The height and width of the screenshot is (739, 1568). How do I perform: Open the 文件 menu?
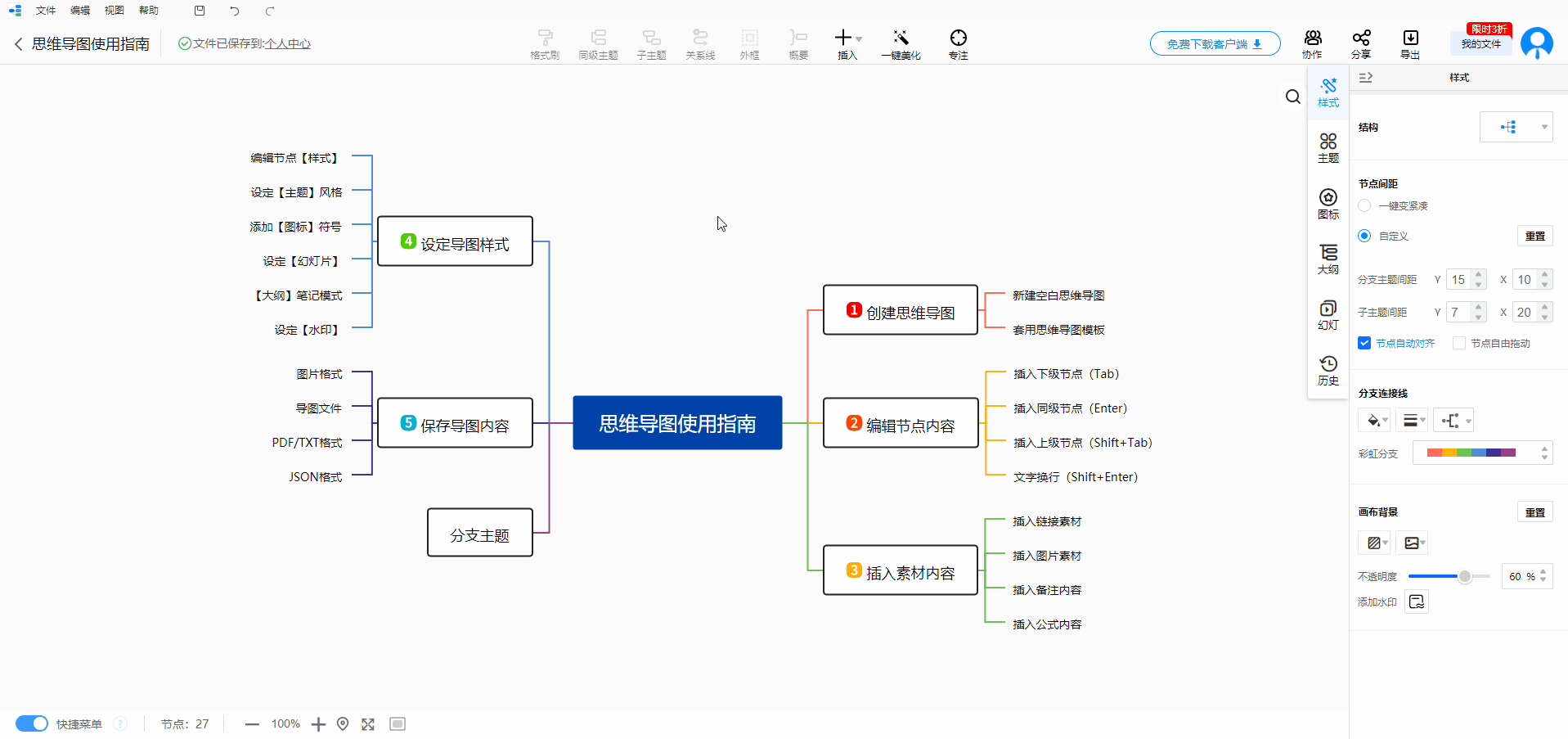click(46, 11)
